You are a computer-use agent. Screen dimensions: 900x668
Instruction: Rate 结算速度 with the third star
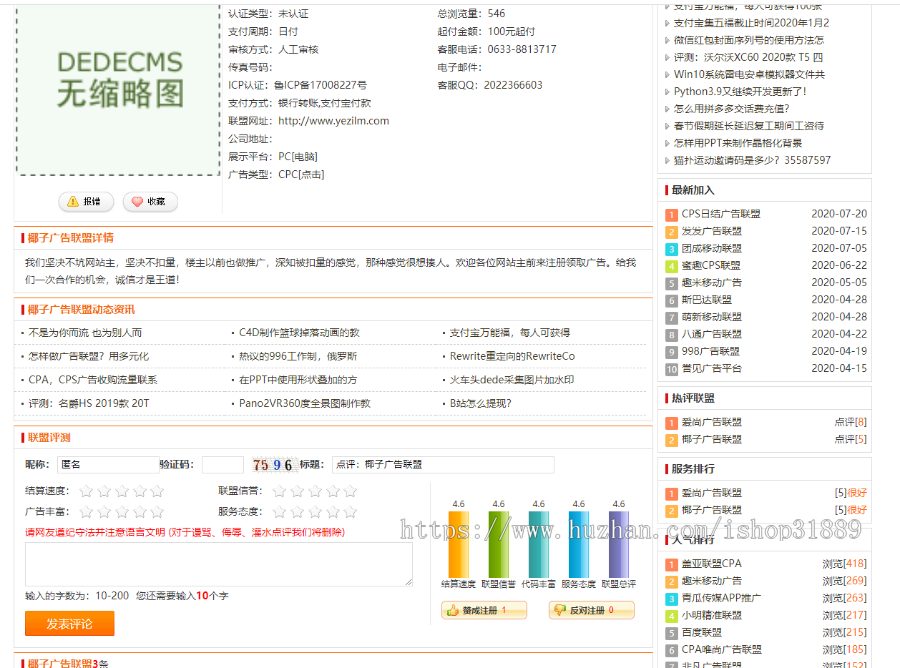coord(122,491)
